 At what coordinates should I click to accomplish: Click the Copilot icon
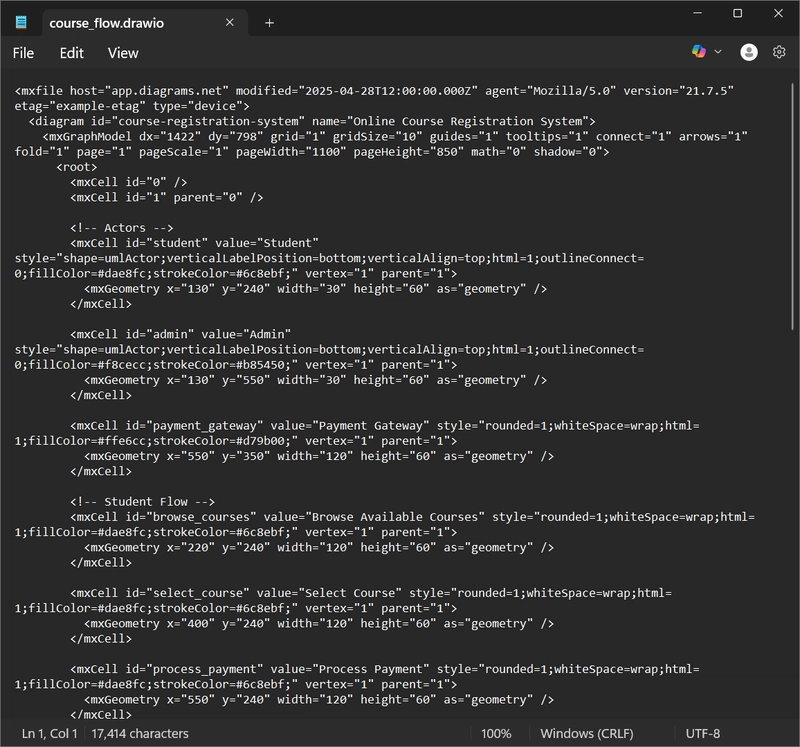[699, 52]
